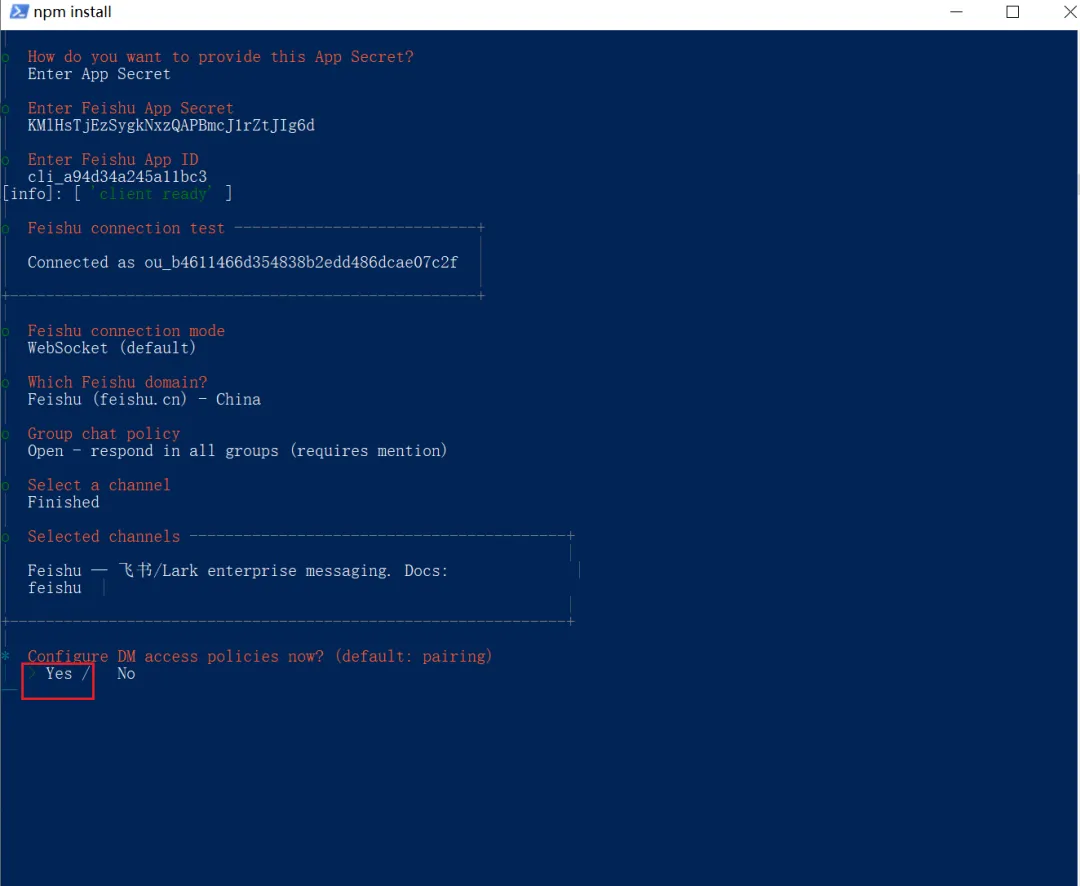Click the 'Enter App Secret' answer text
The height and width of the screenshot is (886, 1080).
click(99, 74)
